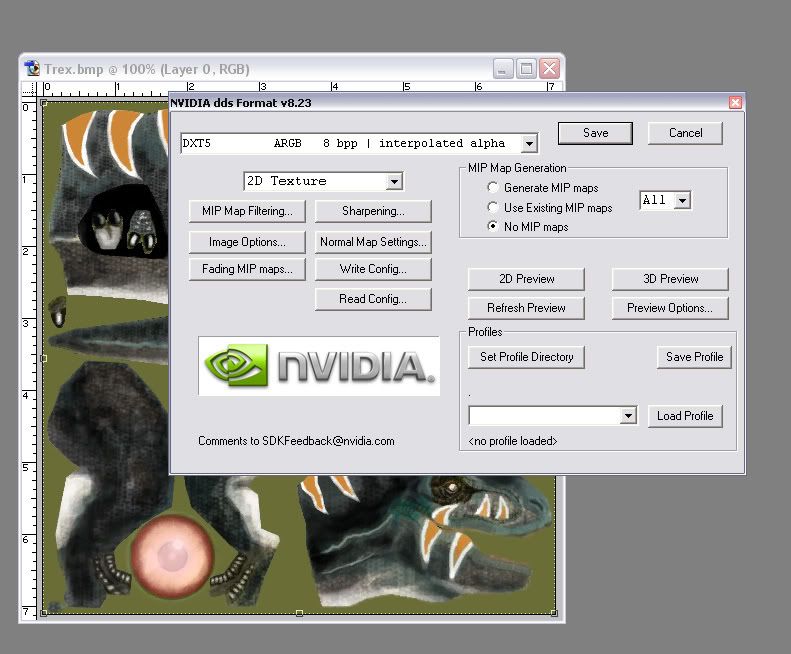Viewport: 791px width, 654px height.
Task: Open the 3D Preview
Action: pos(670,279)
